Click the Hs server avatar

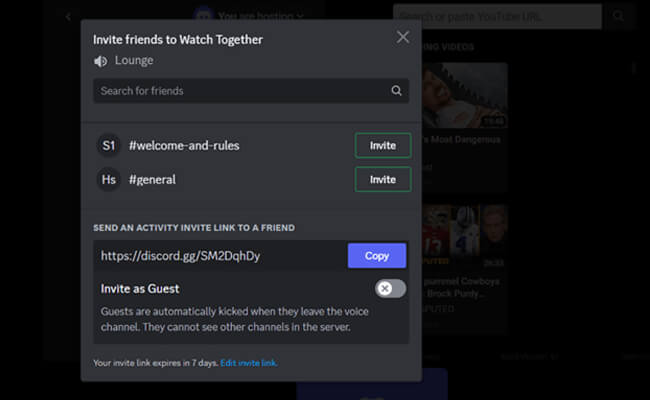pyautogui.click(x=109, y=179)
